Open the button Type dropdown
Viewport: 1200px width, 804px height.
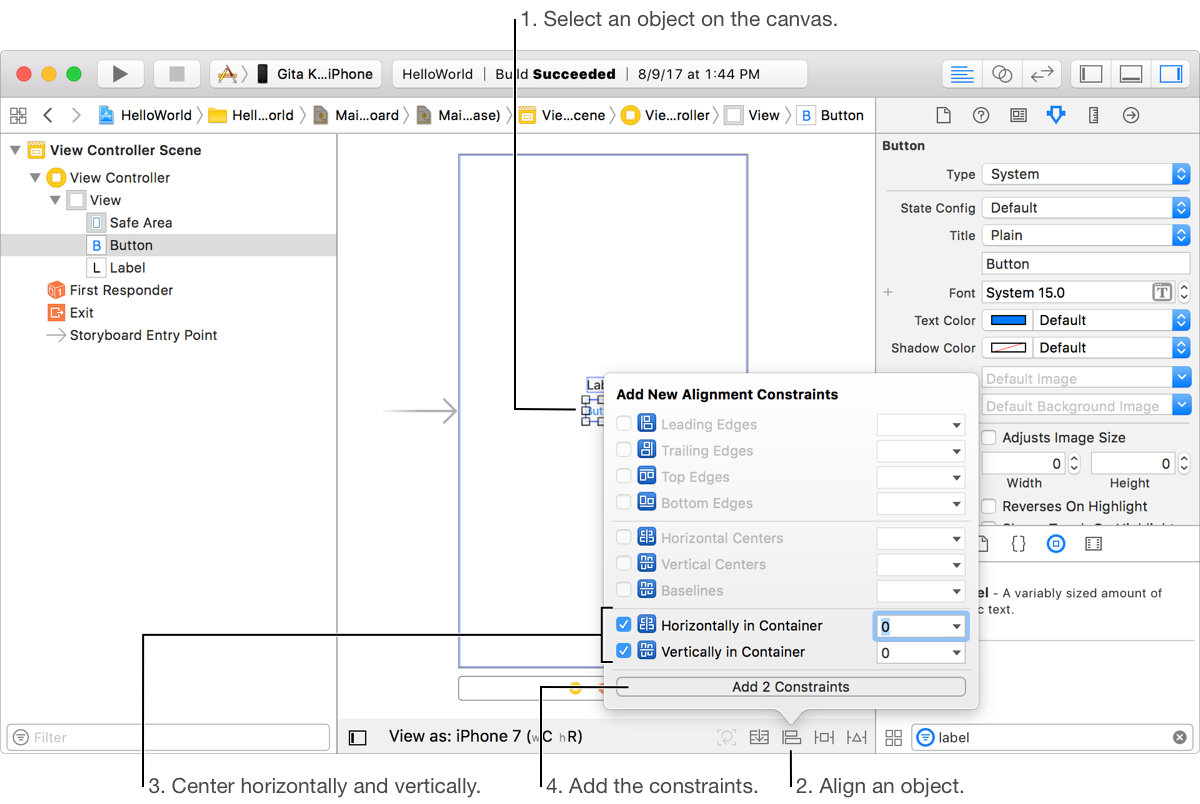pos(1086,174)
